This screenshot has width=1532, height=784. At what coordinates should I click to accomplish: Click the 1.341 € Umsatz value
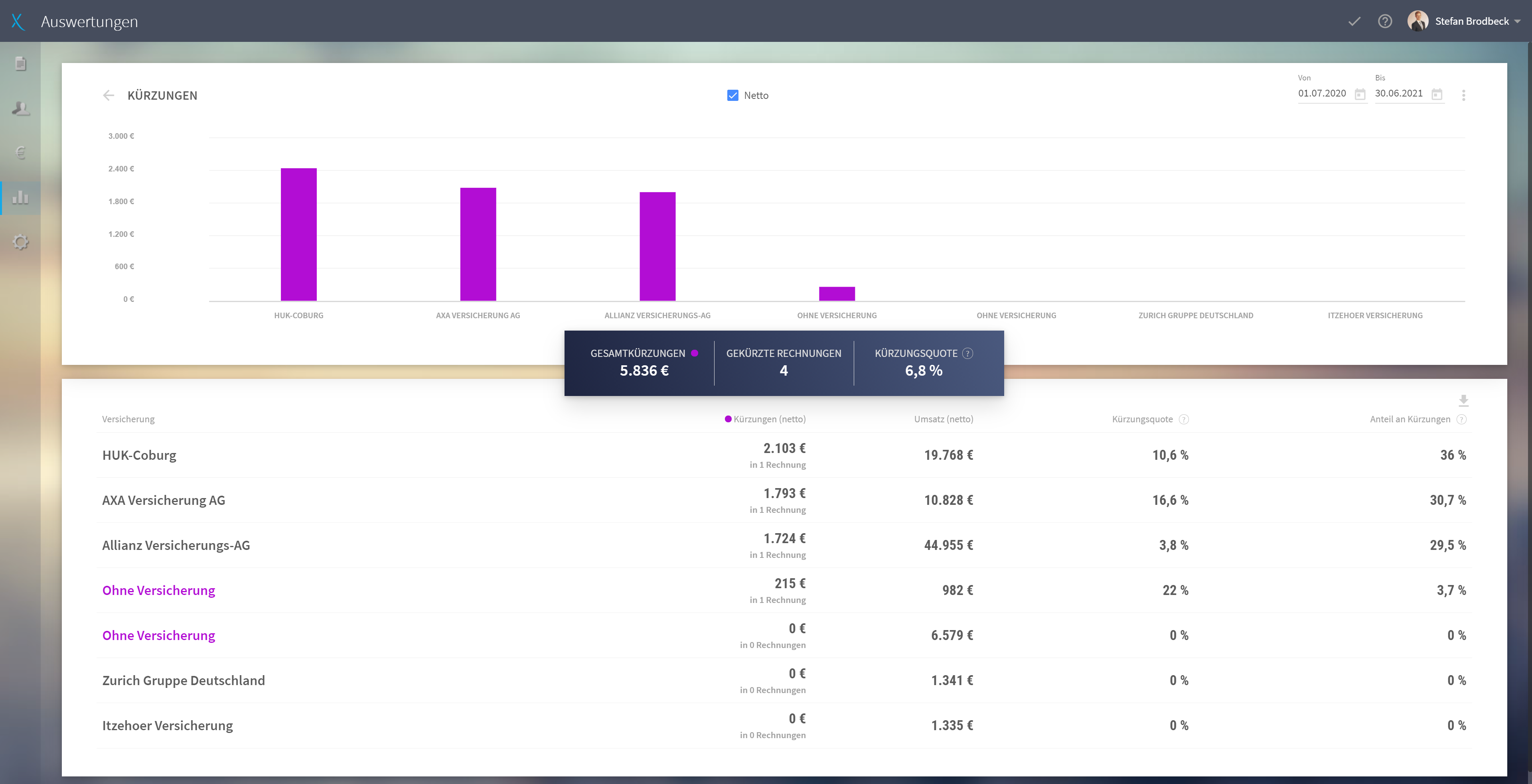(x=952, y=681)
